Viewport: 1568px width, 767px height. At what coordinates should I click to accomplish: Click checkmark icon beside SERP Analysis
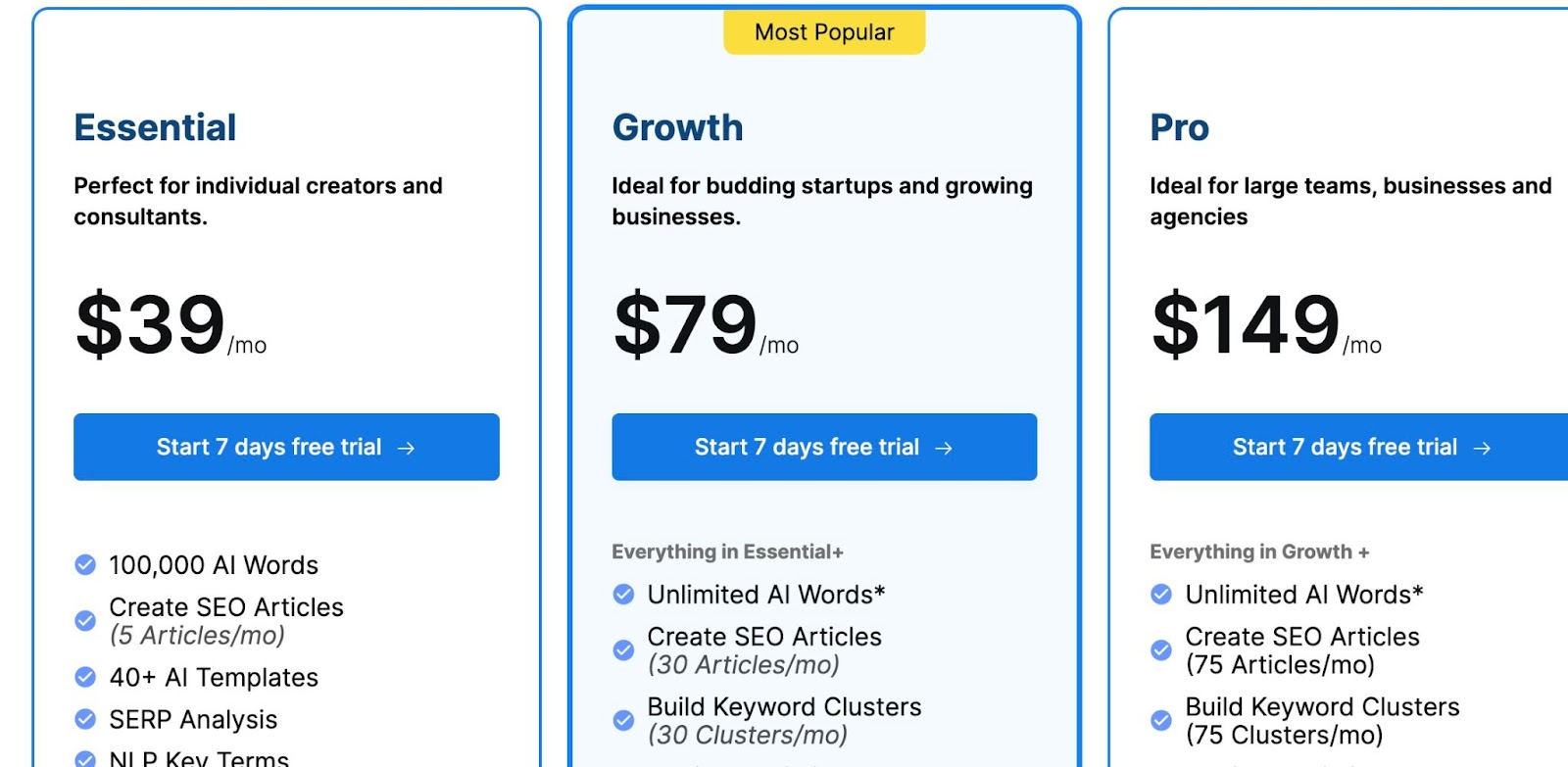pos(85,719)
